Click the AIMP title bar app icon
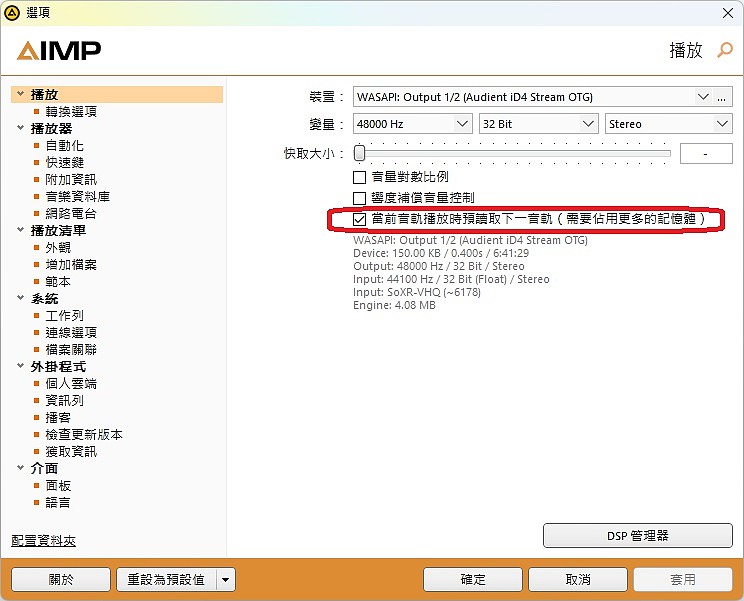Image resolution: width=744 pixels, height=601 pixels. [12, 12]
